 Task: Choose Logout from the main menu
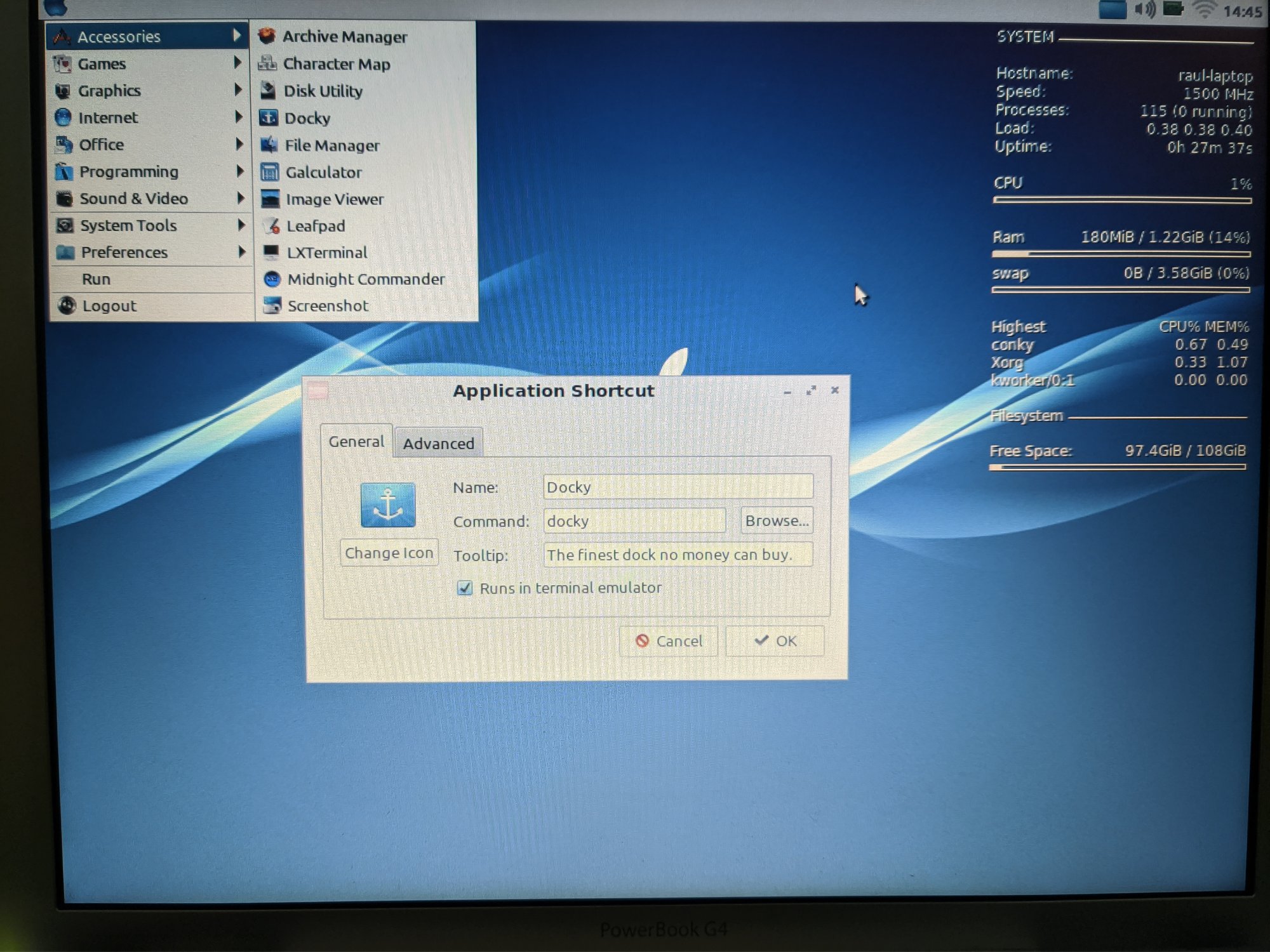(x=109, y=306)
